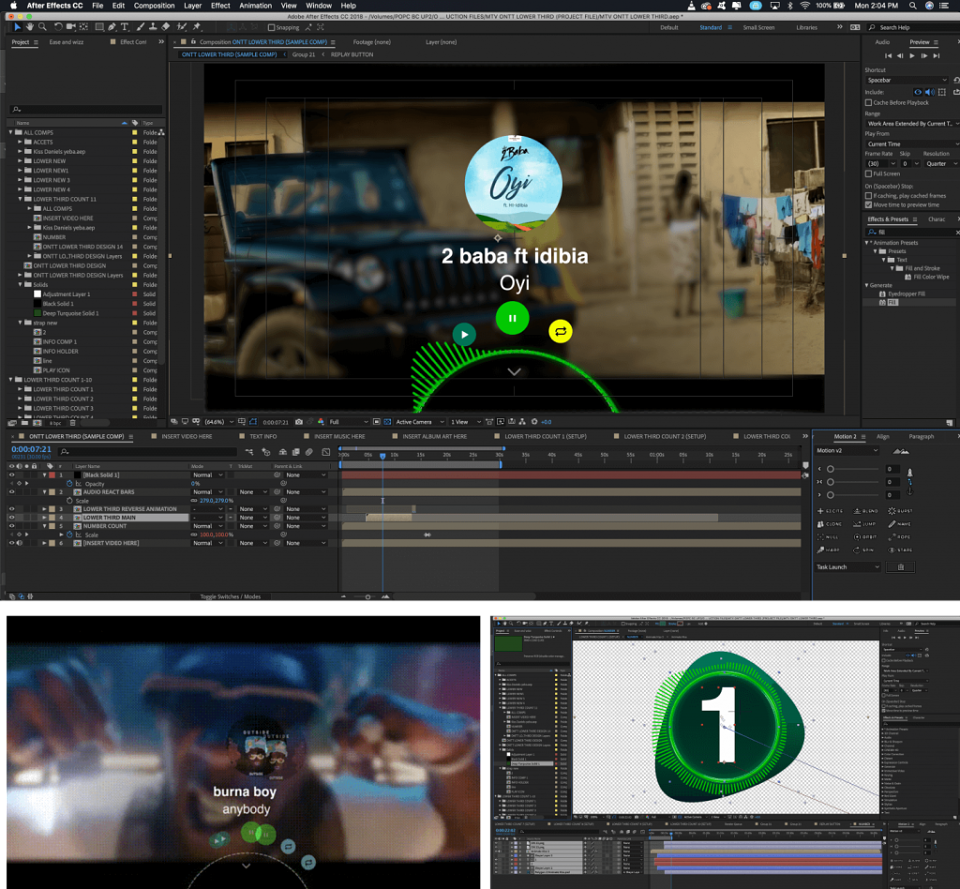Click the Preview play button
The image size is (960, 889).
click(x=912, y=56)
